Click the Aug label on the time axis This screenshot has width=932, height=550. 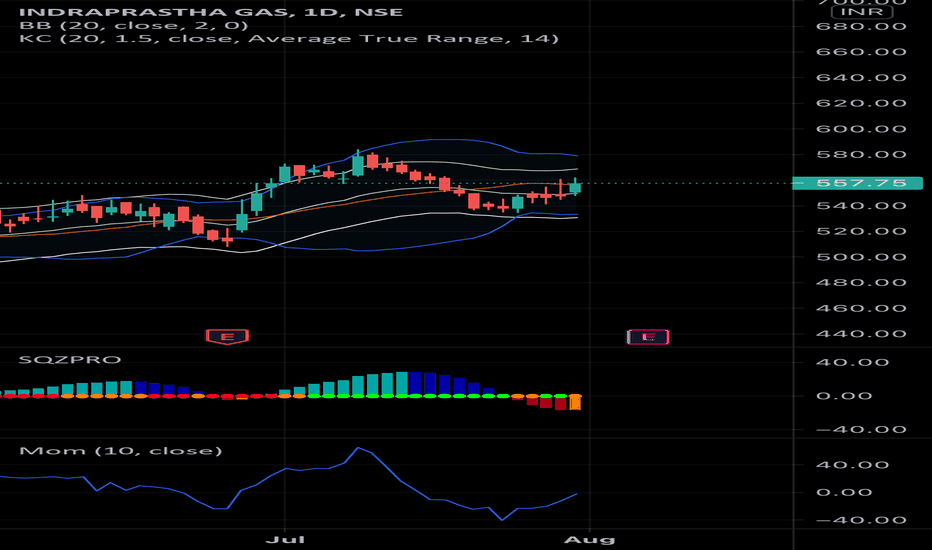(589, 540)
